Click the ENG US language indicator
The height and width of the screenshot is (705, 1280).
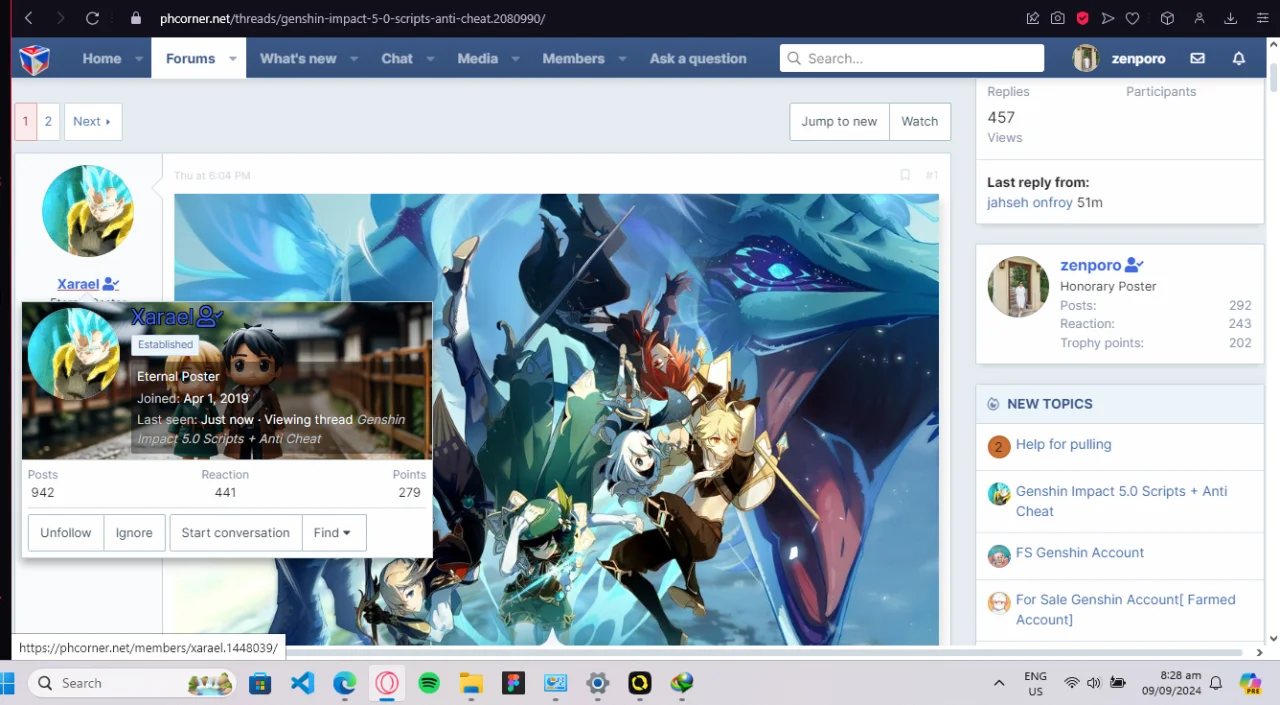point(1036,683)
